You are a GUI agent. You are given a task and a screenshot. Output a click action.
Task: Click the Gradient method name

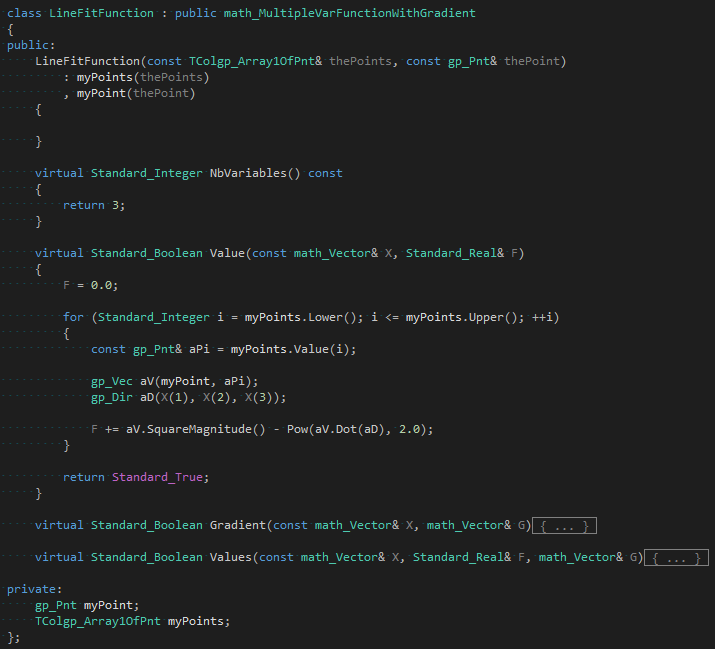pyautogui.click(x=238, y=525)
